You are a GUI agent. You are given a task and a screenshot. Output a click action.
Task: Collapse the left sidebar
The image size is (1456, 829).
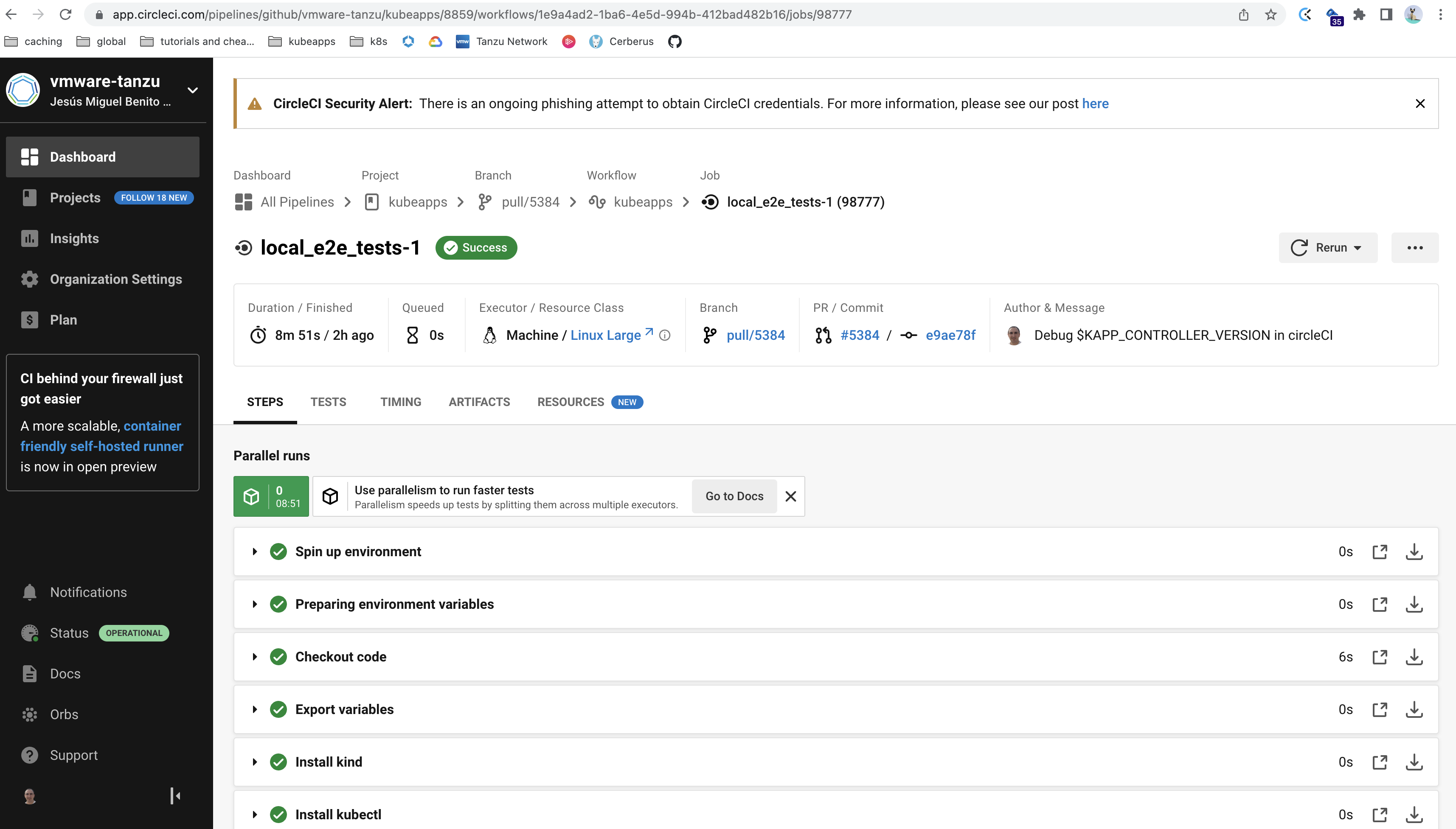[x=174, y=795]
